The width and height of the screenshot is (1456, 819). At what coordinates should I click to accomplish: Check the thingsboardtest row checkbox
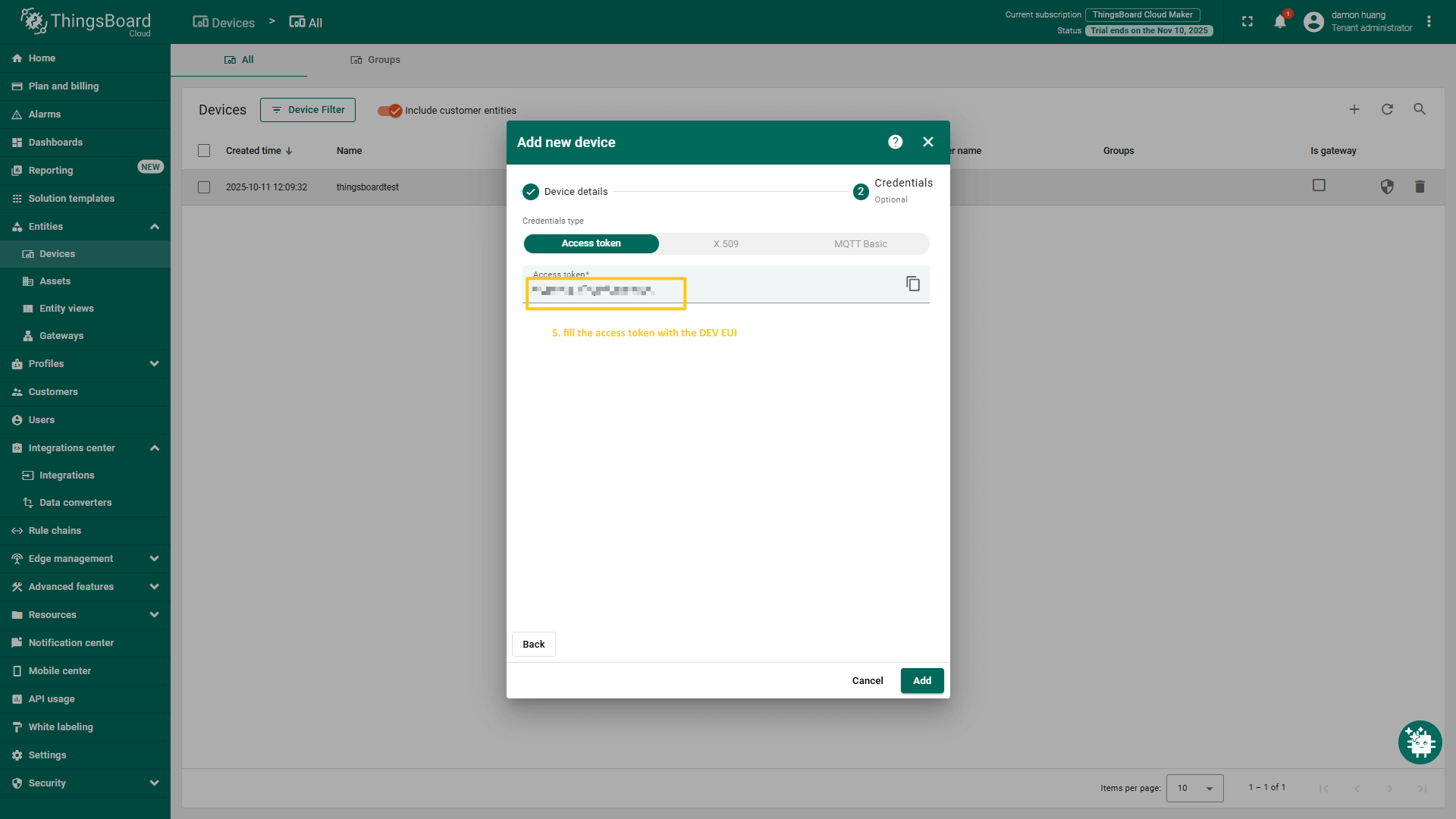(204, 187)
